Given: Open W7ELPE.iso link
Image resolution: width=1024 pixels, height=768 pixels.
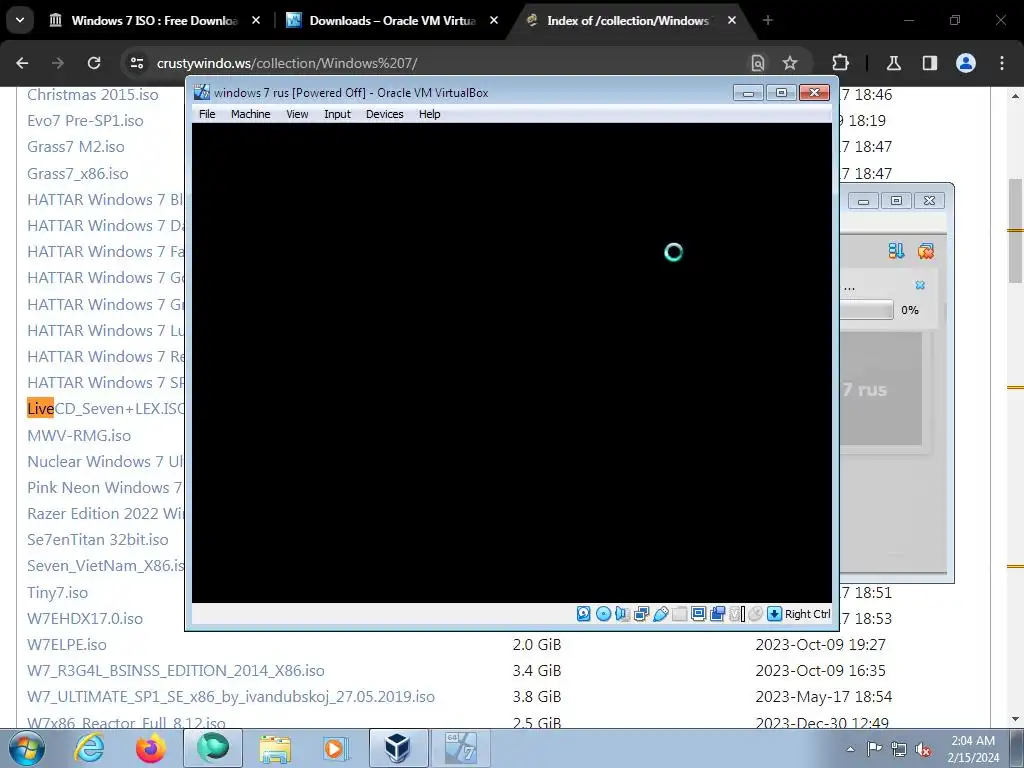Looking at the screenshot, I should [x=67, y=645].
